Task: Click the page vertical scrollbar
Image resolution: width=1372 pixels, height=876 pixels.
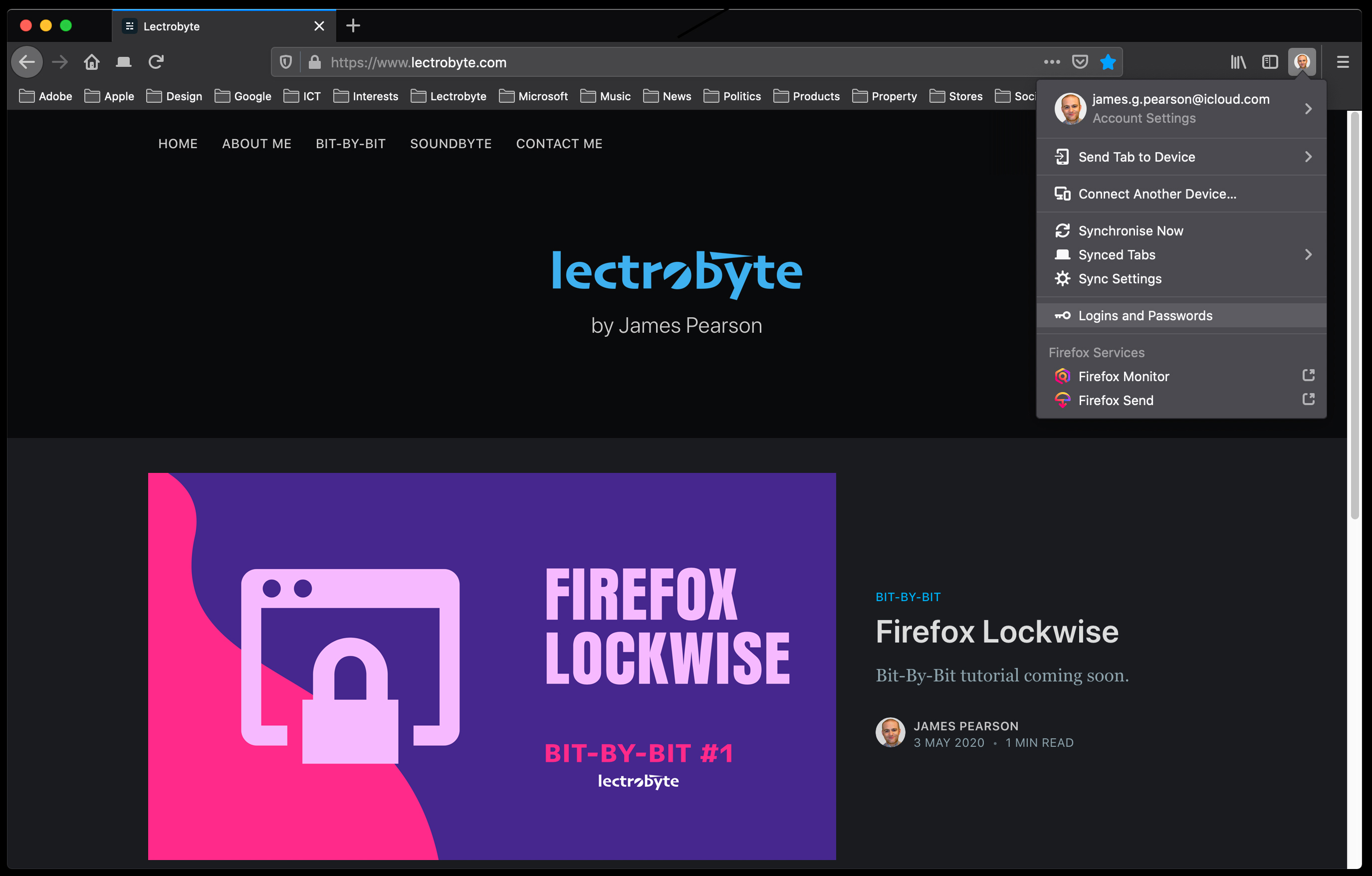Action: [x=1355, y=315]
